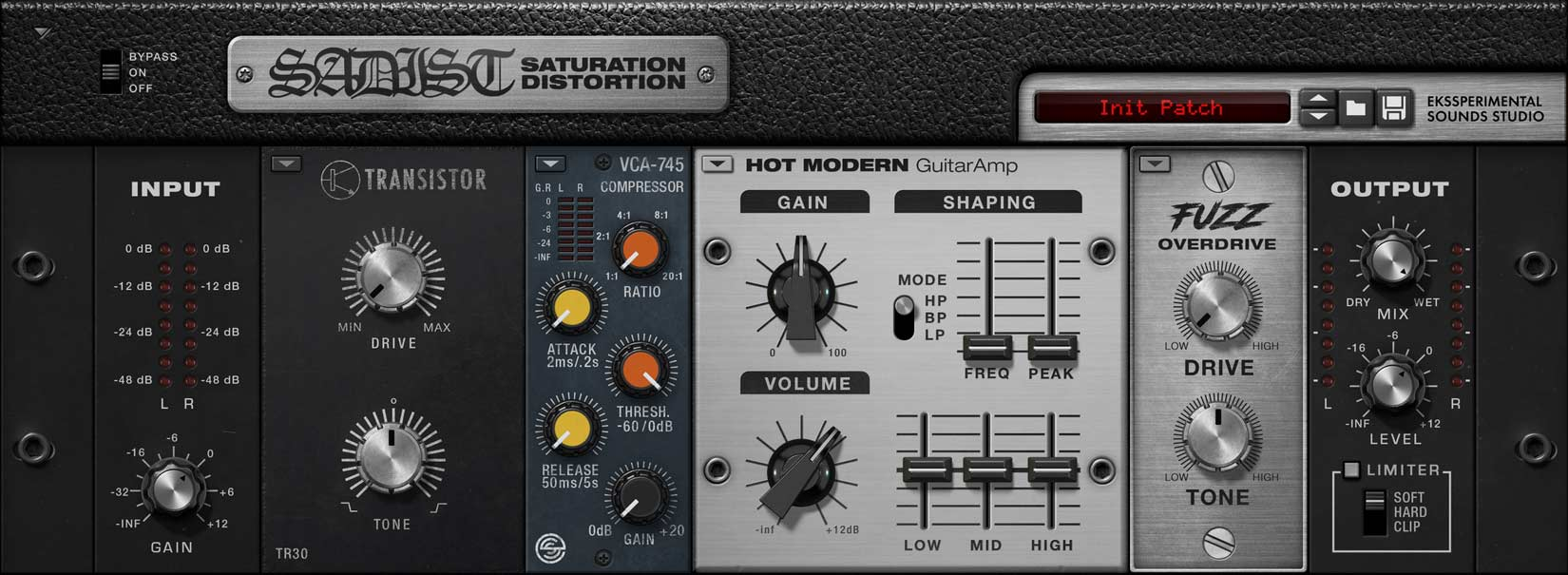The width and height of the screenshot is (1568, 575).
Task: Click the Transistor Tone knob
Action: 392,455
